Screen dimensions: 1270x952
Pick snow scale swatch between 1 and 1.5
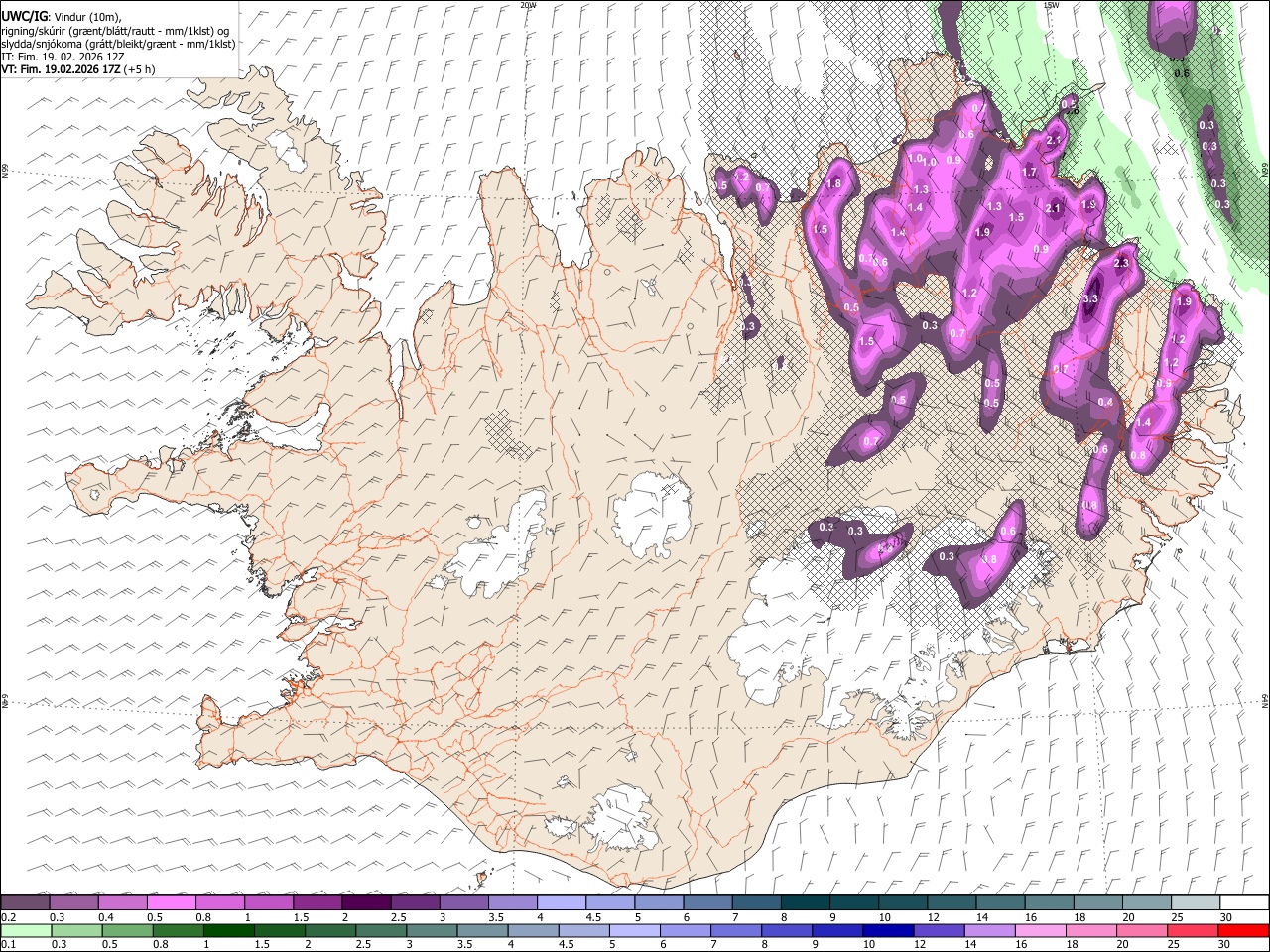[x=268, y=902]
